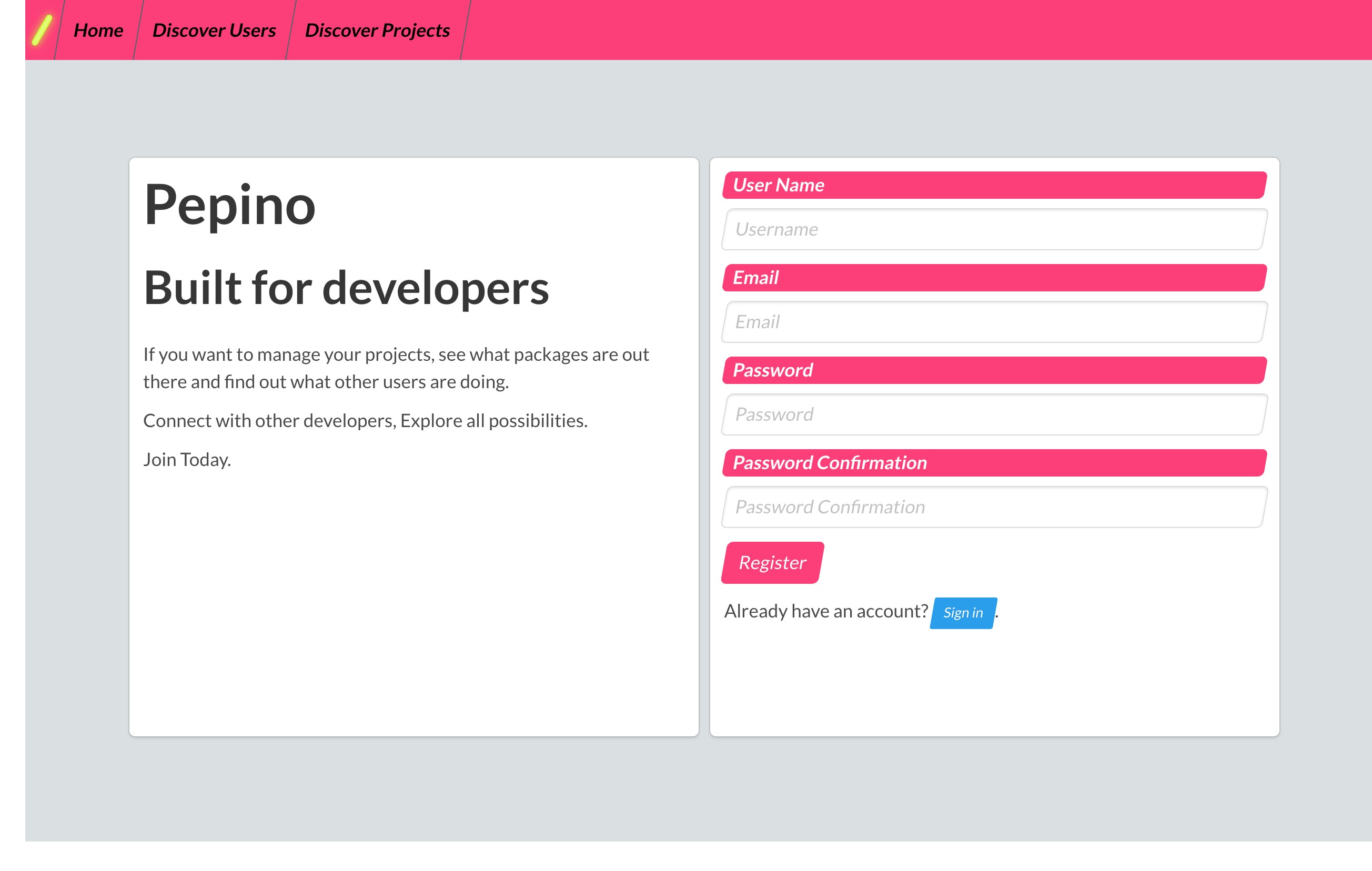Click the Connect with other developers sentence

pos(365,420)
